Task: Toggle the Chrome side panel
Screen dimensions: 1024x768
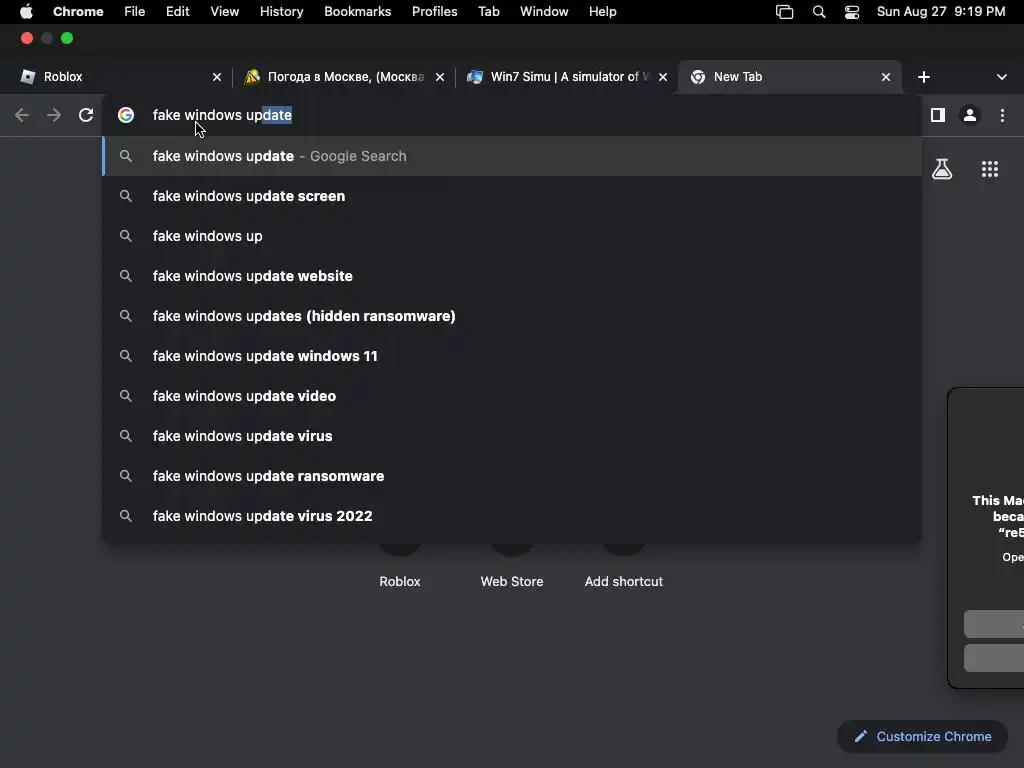Action: pyautogui.click(x=938, y=116)
